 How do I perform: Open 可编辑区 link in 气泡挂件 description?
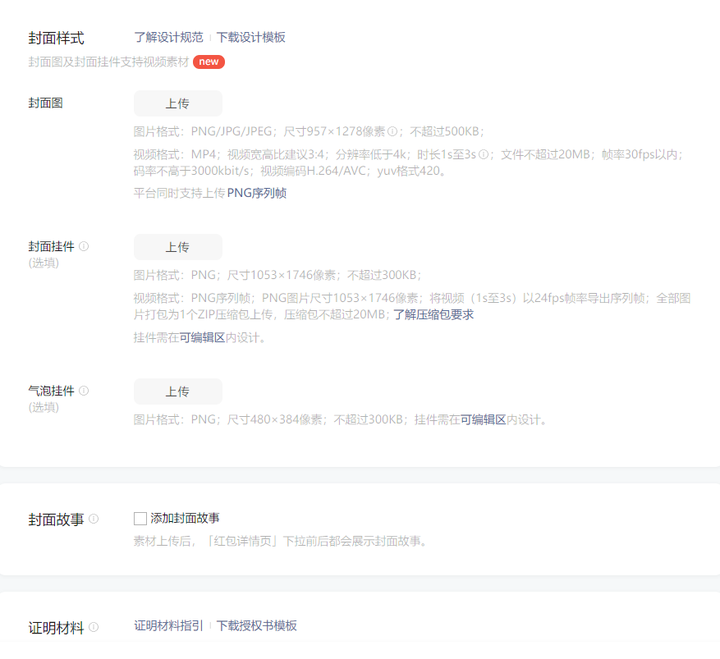coord(484,420)
